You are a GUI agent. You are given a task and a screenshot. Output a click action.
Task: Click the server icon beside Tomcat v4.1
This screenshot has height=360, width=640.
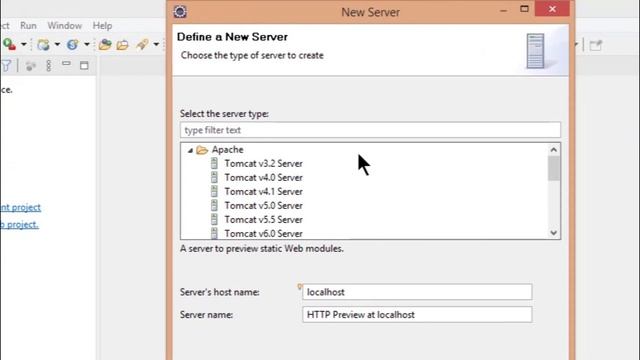point(214,191)
